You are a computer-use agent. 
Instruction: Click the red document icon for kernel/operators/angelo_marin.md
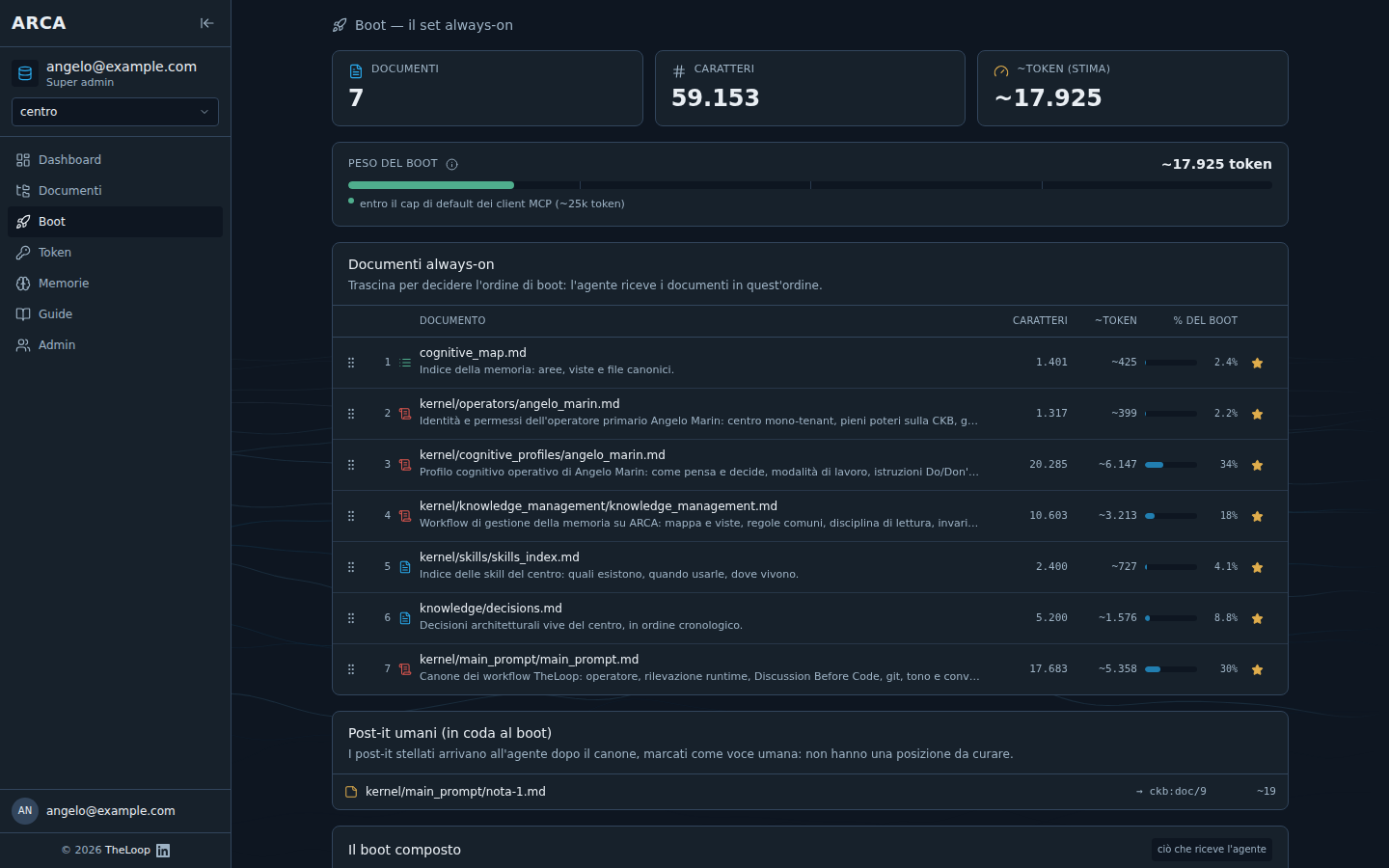pyautogui.click(x=405, y=414)
